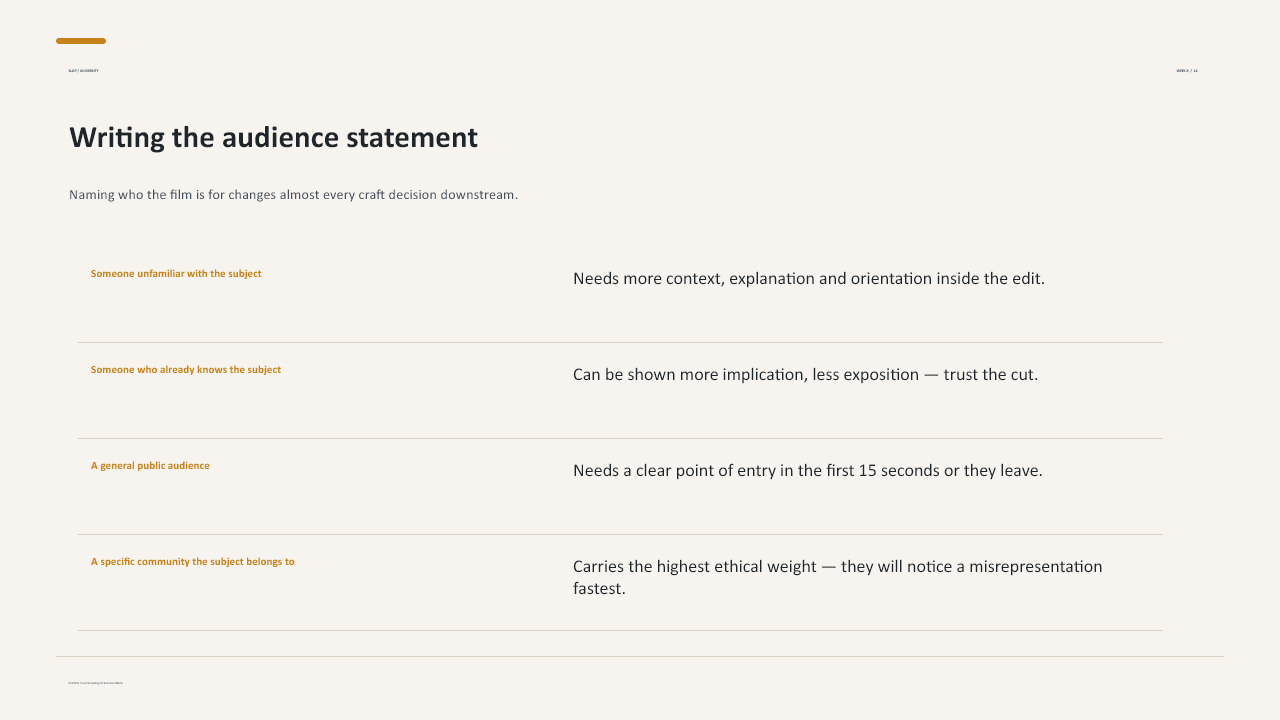Click the label "Someone who already knows the subject"
Screen dimensions: 1280x720
pos(186,370)
